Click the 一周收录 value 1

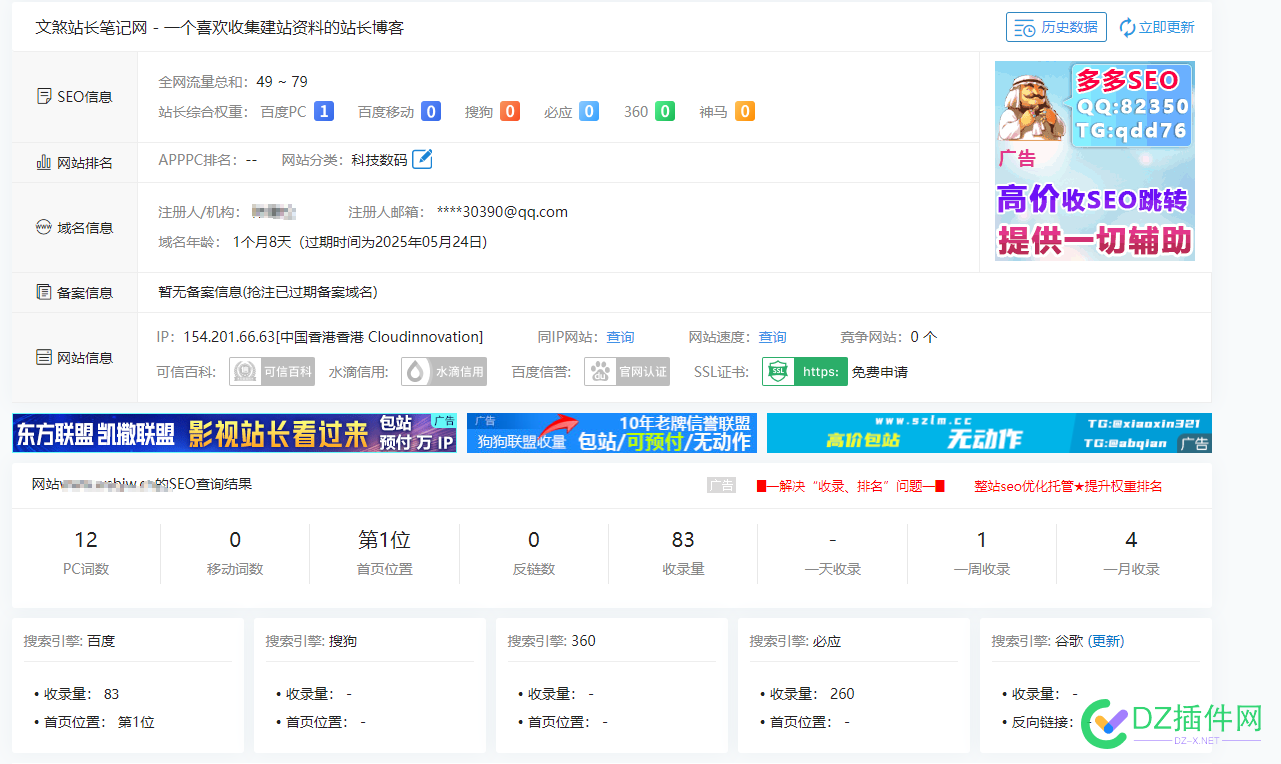[x=982, y=540]
